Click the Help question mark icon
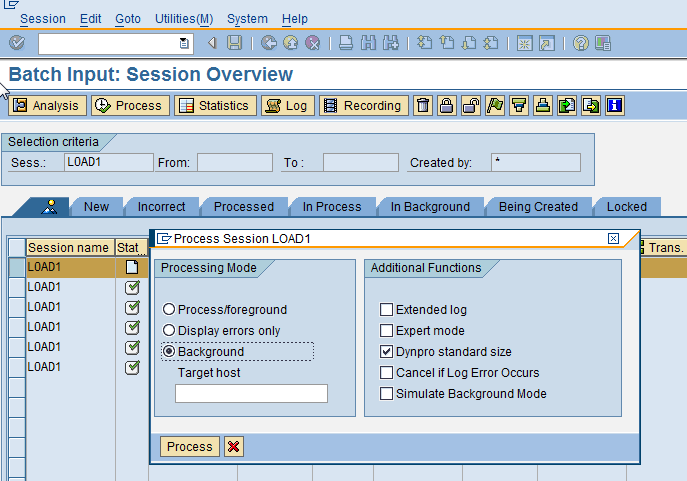Viewport: 687px width, 481px height. click(581, 43)
